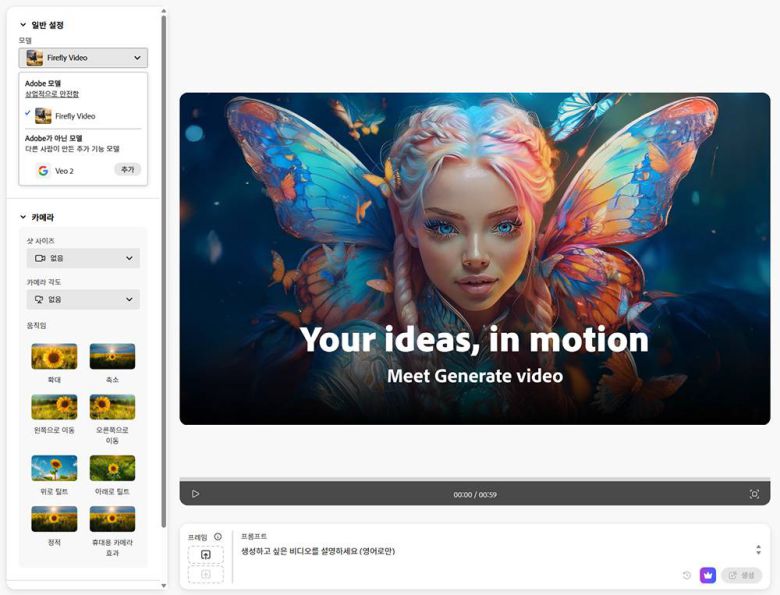Choose the 왼쪽으로 이동 camera motion
The image size is (780, 595).
54,407
